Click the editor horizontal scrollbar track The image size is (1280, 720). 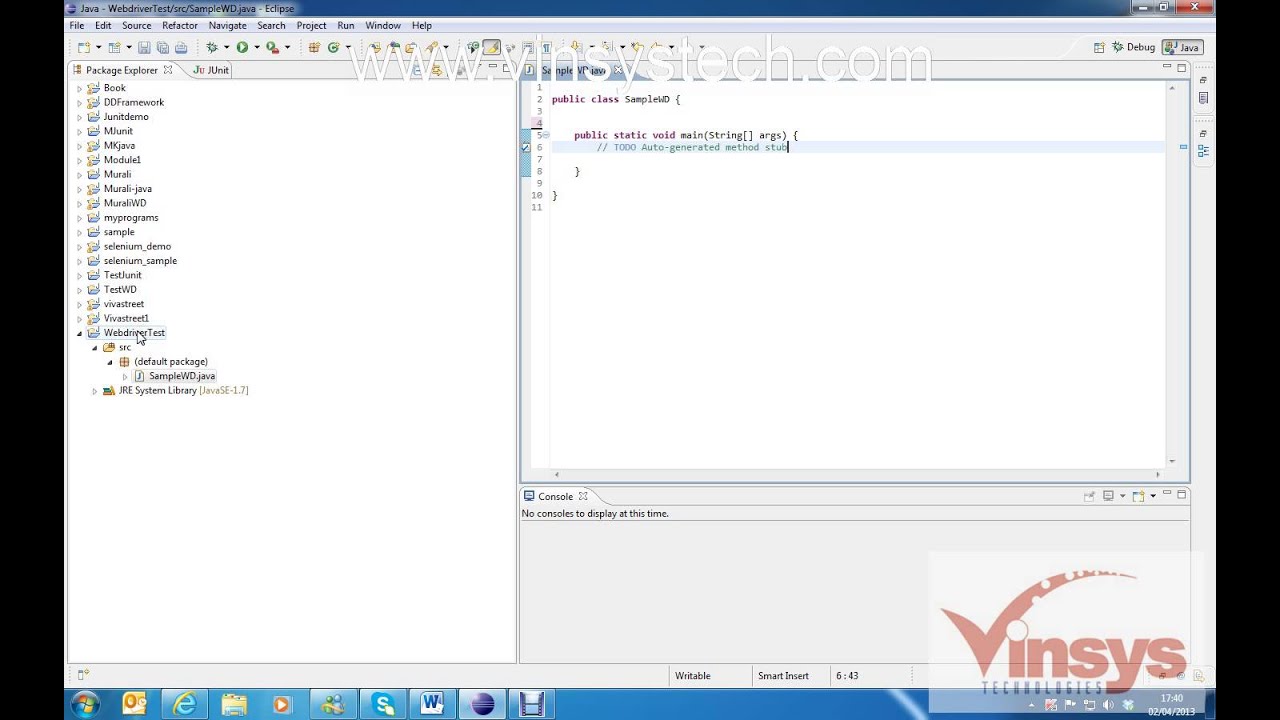click(858, 474)
